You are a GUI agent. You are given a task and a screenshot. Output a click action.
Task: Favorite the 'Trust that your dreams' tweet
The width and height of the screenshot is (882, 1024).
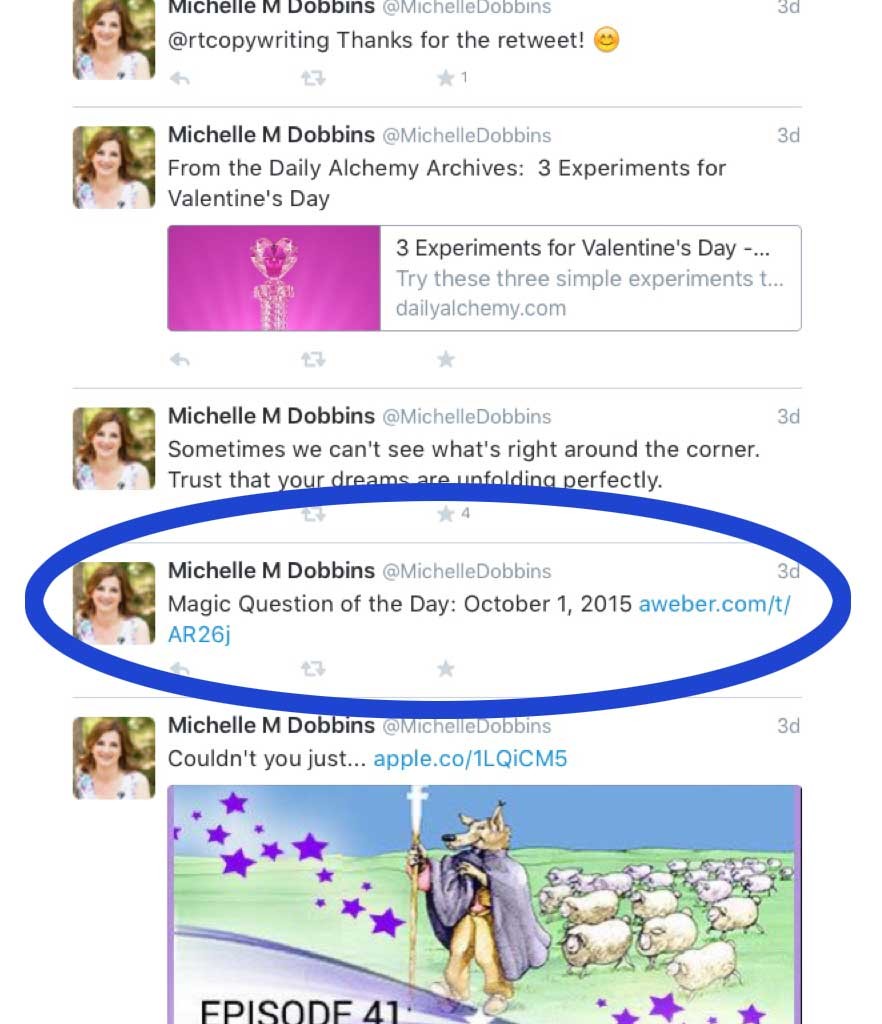coord(446,514)
